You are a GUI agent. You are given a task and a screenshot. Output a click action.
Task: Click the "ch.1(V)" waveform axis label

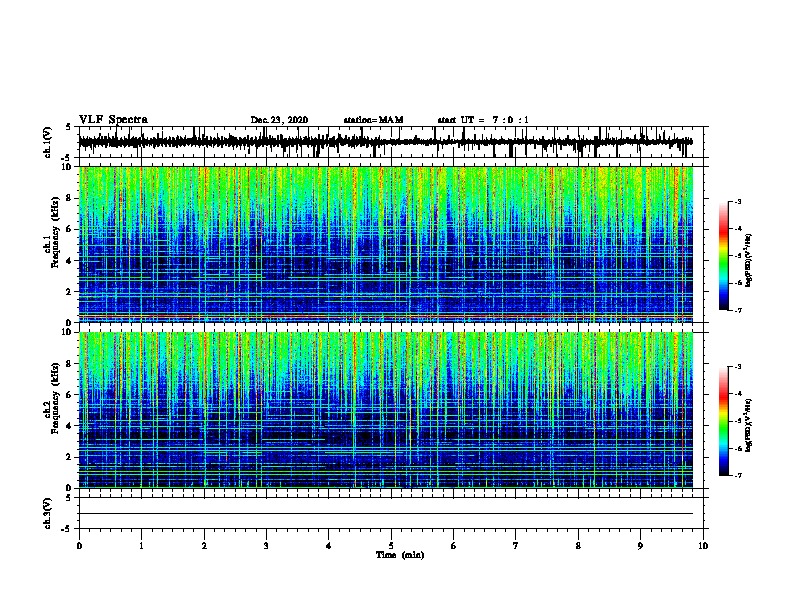click(48, 142)
